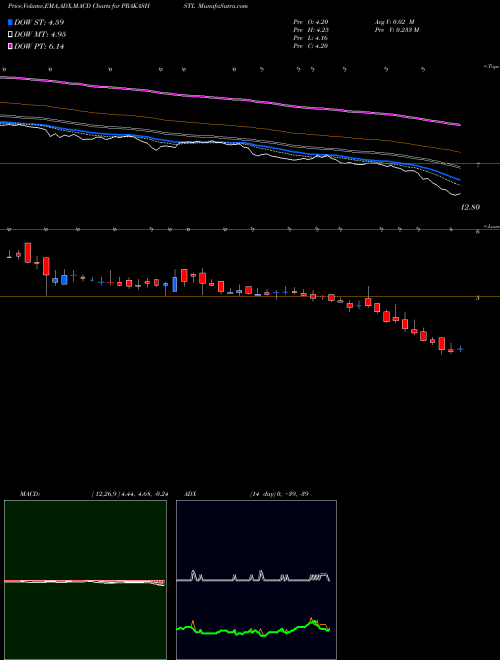This screenshot has height=660, width=500.
Task: Click the last blue candlestick at the far right
Action: (460, 349)
